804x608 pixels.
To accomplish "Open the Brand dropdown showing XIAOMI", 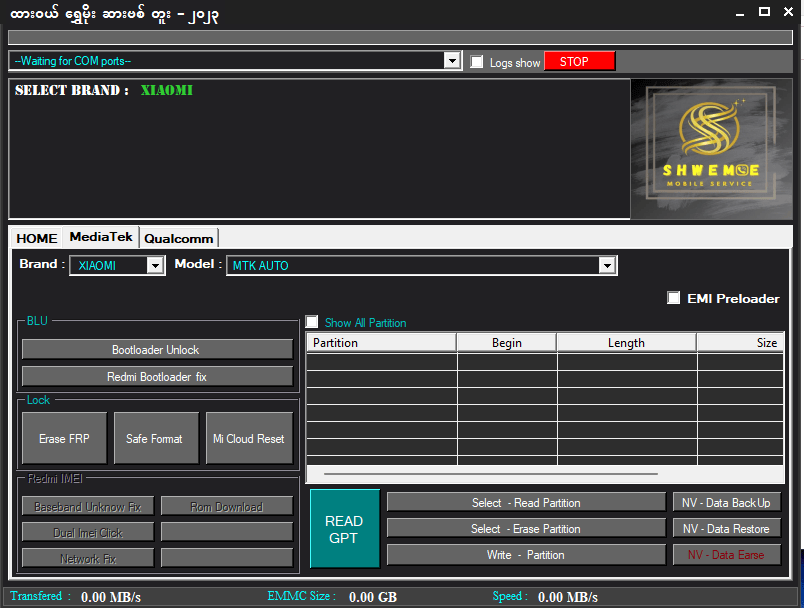I will (x=156, y=265).
